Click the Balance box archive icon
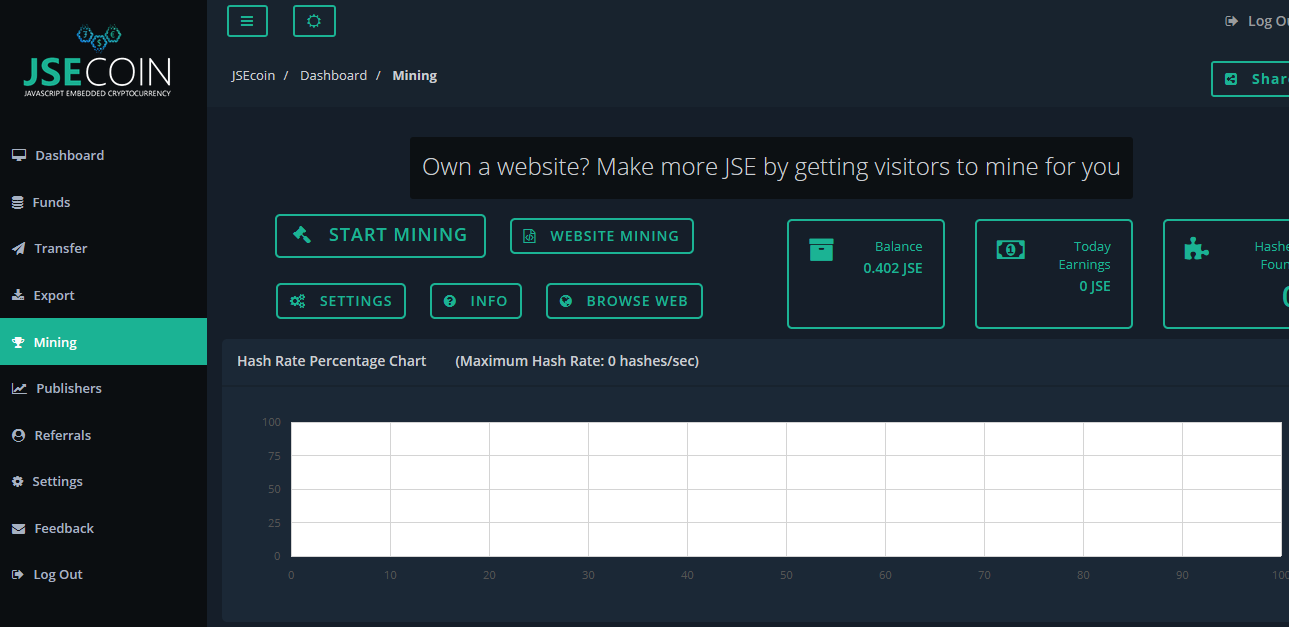 (821, 249)
